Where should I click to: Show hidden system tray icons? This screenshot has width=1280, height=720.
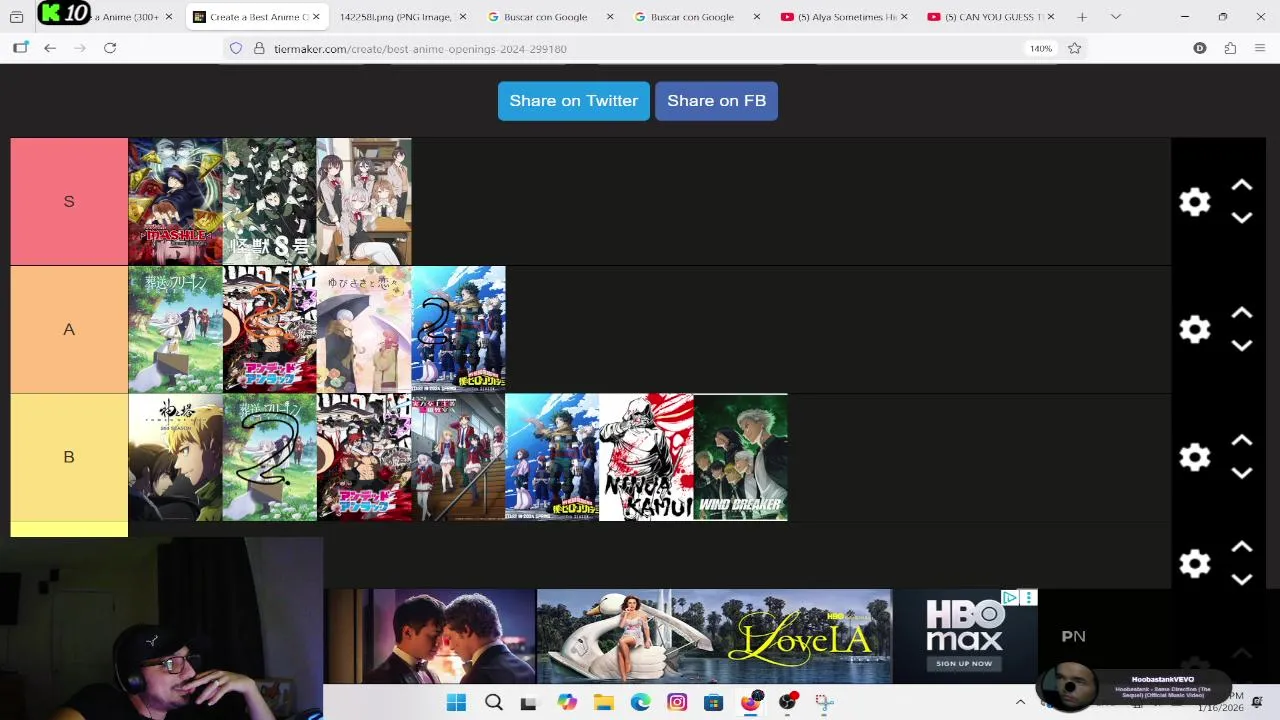coord(1020,702)
